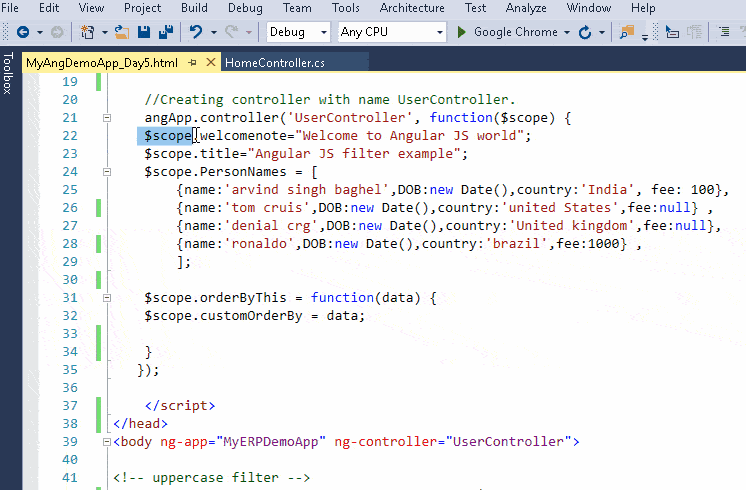Open the Debug configuration combo box
The width and height of the screenshot is (746, 490).
298,32
